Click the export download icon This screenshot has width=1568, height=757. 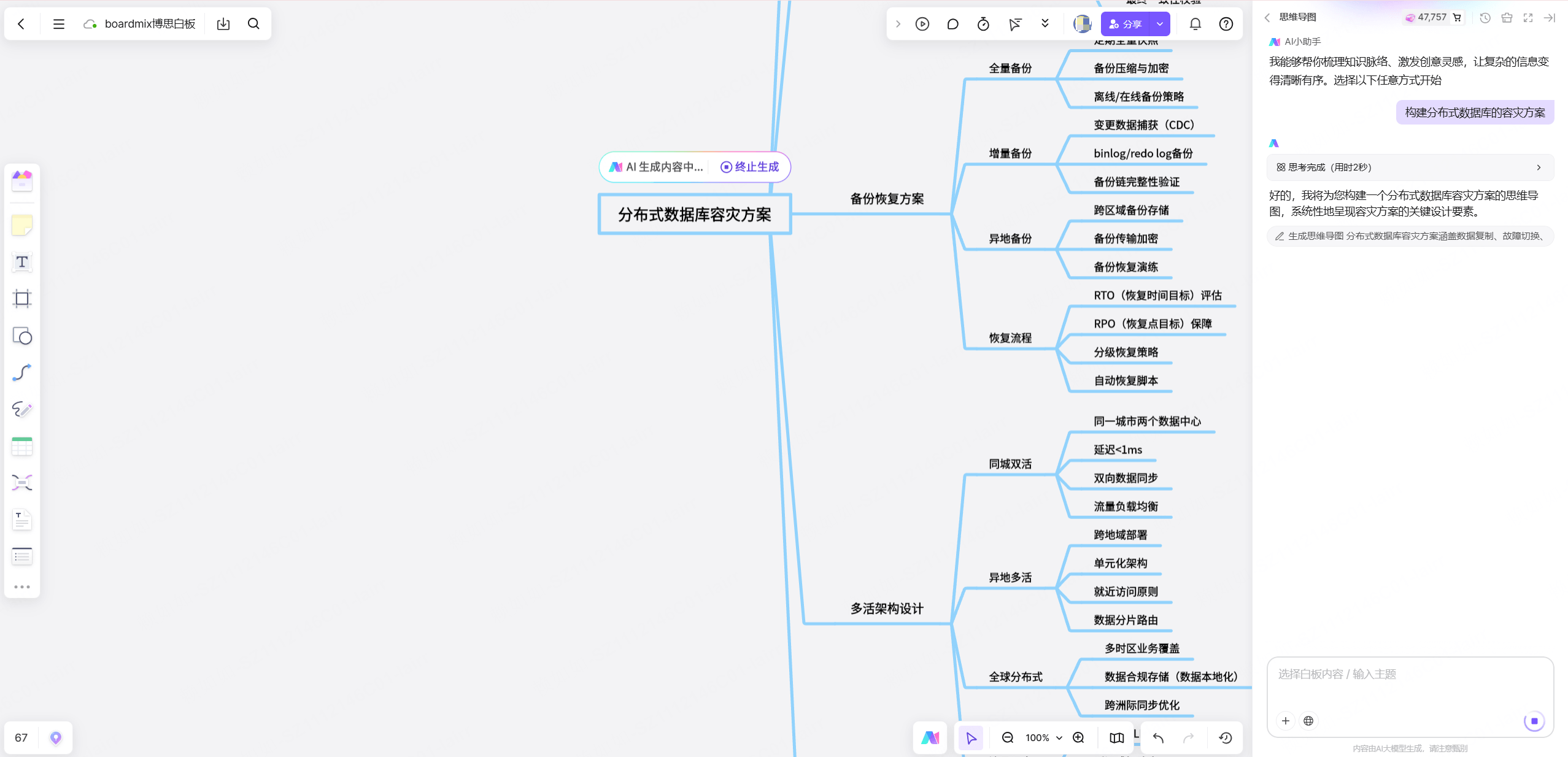pos(223,24)
